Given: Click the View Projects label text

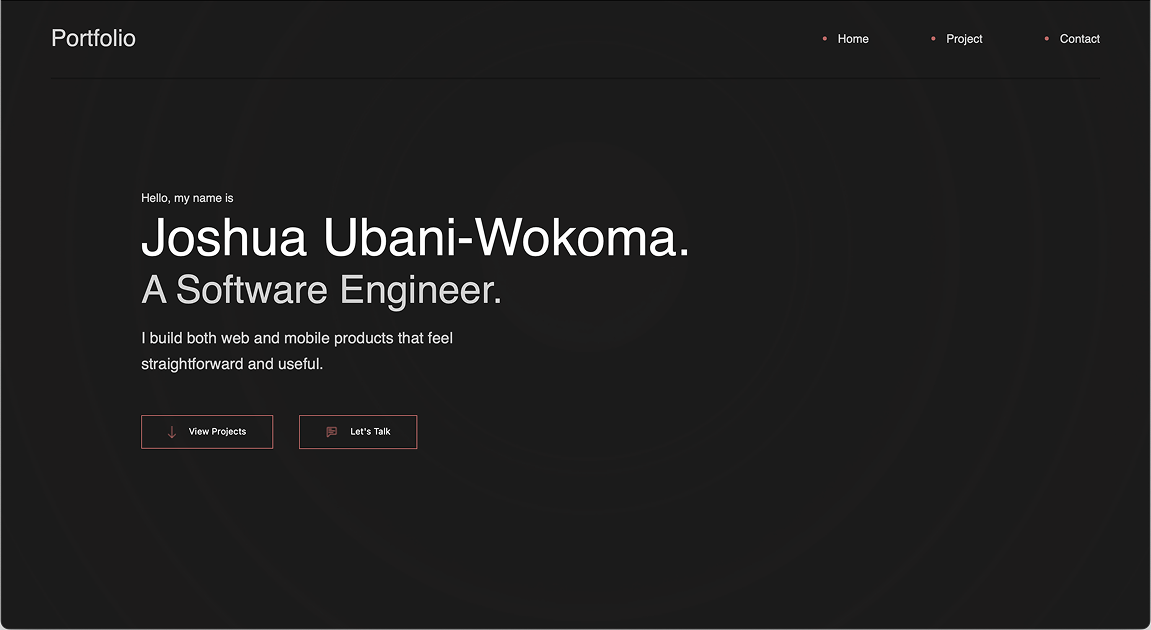Looking at the screenshot, I should [217, 431].
